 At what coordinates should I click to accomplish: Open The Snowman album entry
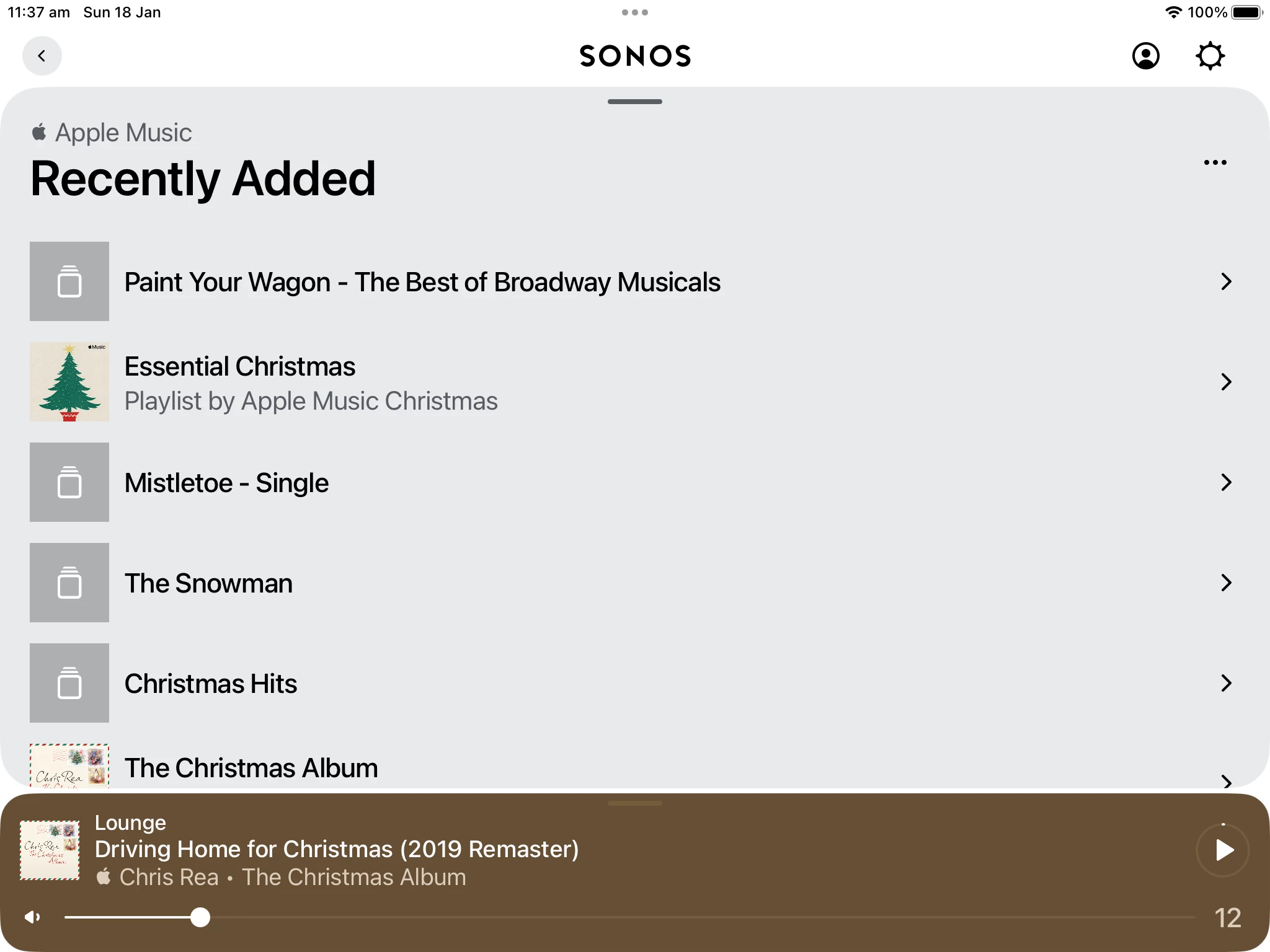coord(208,583)
